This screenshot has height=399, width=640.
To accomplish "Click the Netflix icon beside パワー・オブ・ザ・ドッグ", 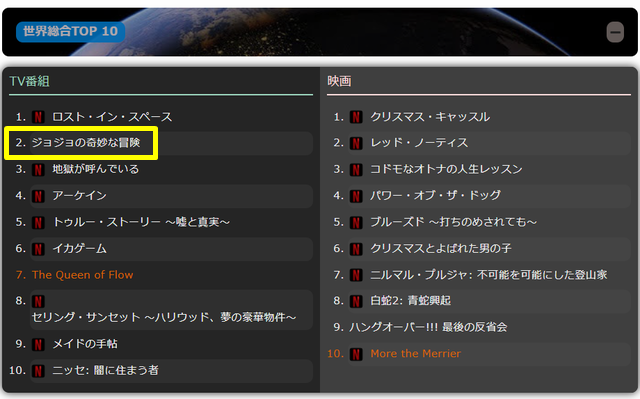I will [356, 196].
